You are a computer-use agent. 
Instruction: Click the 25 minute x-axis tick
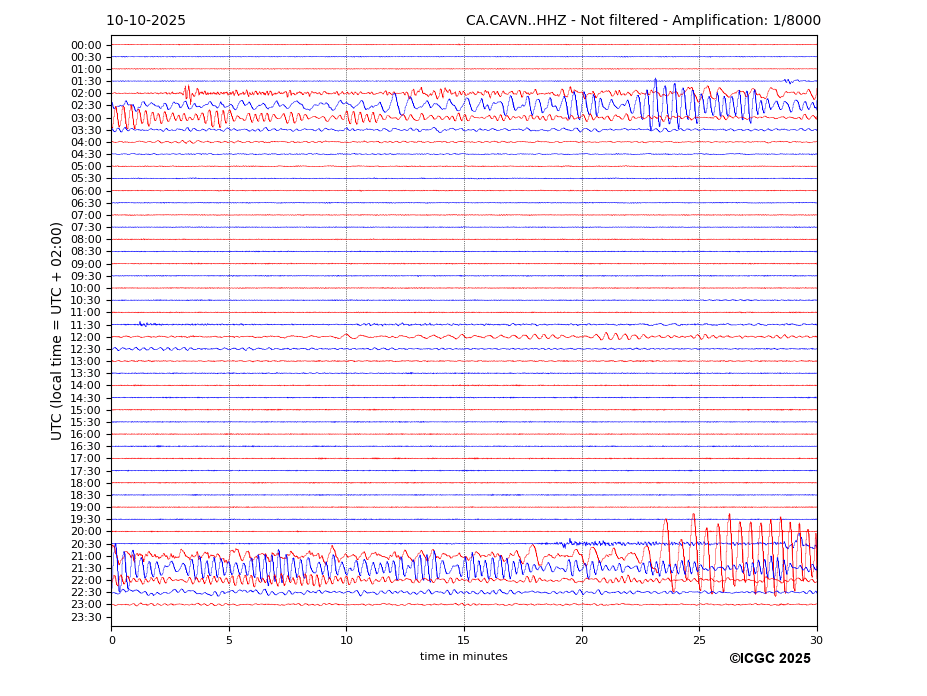pyautogui.click(x=699, y=640)
